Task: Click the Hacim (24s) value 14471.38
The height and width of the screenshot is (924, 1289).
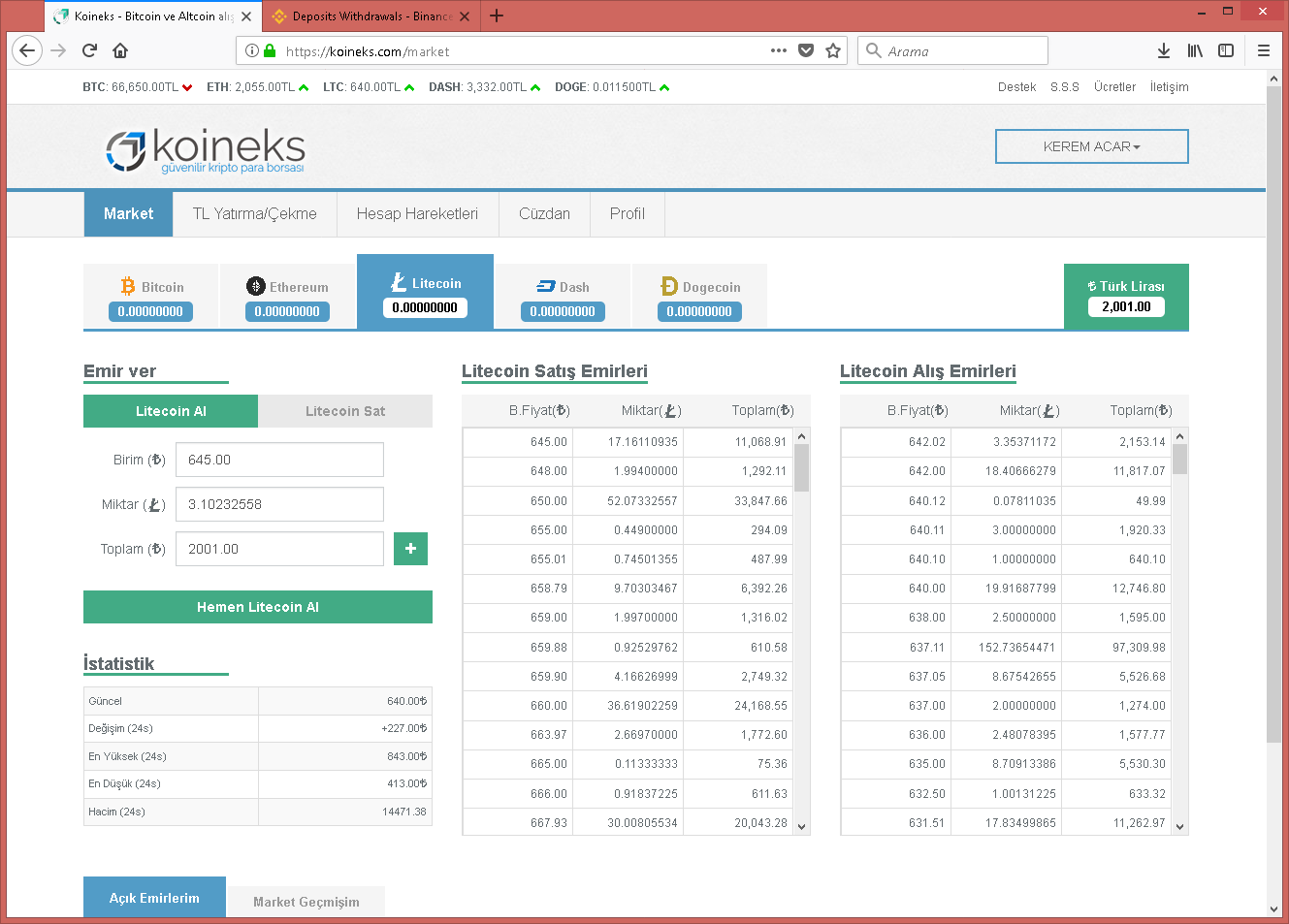Action: coord(404,812)
